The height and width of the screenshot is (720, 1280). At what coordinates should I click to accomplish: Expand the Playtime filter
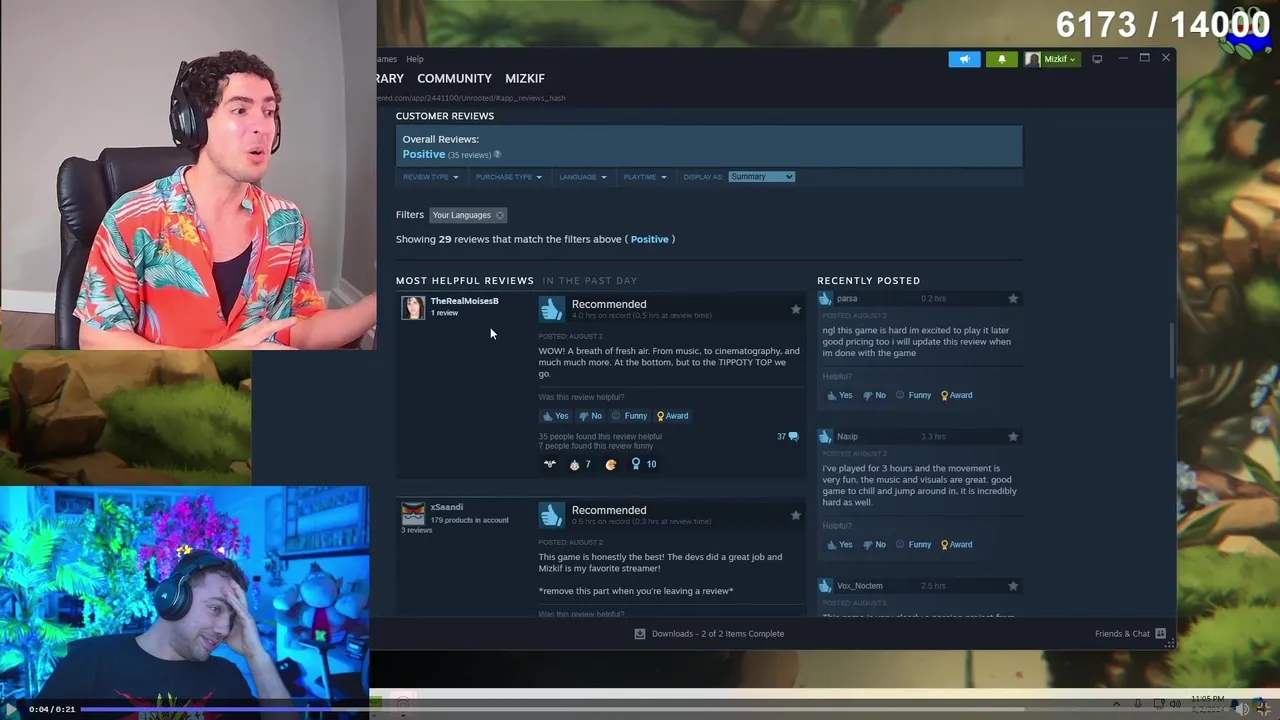(644, 177)
